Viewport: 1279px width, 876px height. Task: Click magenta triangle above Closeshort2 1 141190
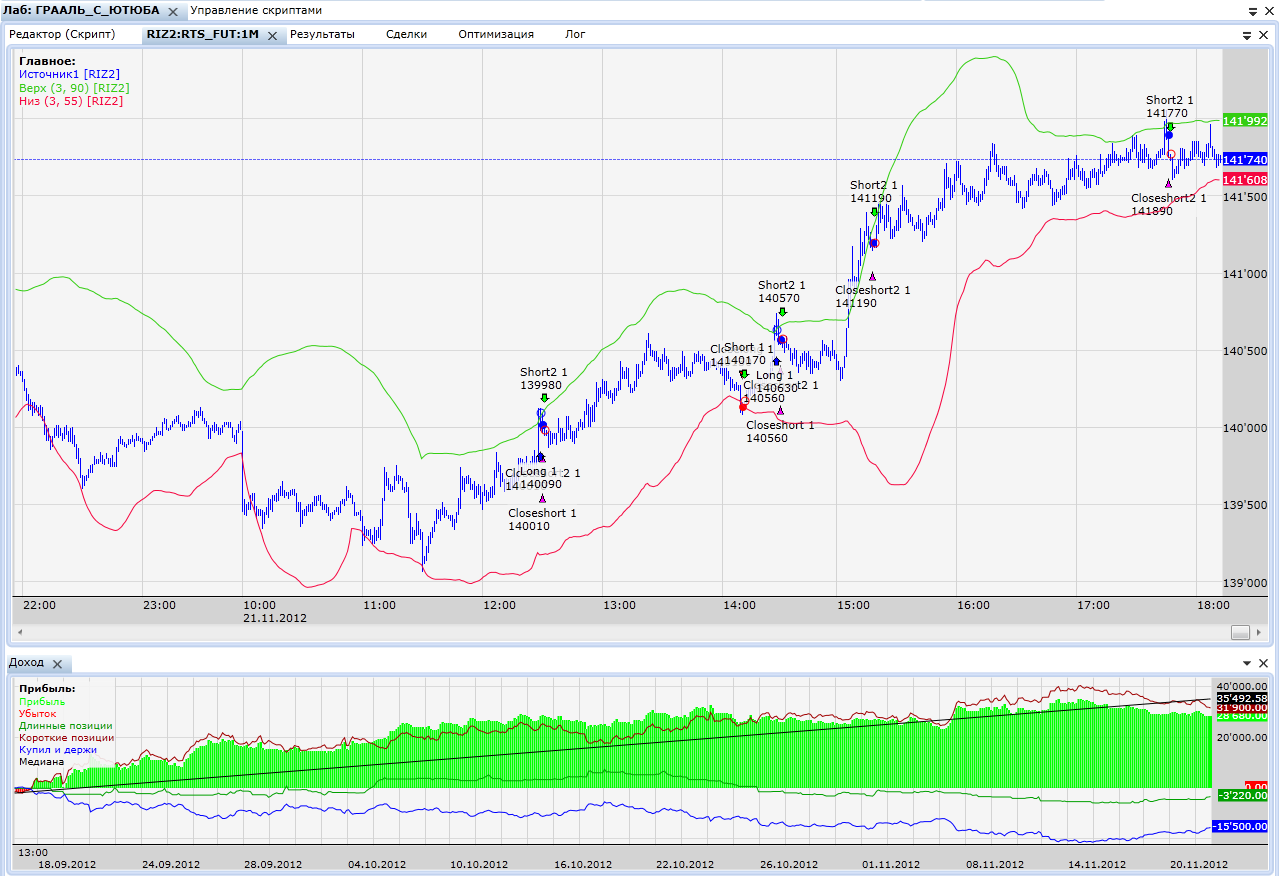tap(872, 276)
